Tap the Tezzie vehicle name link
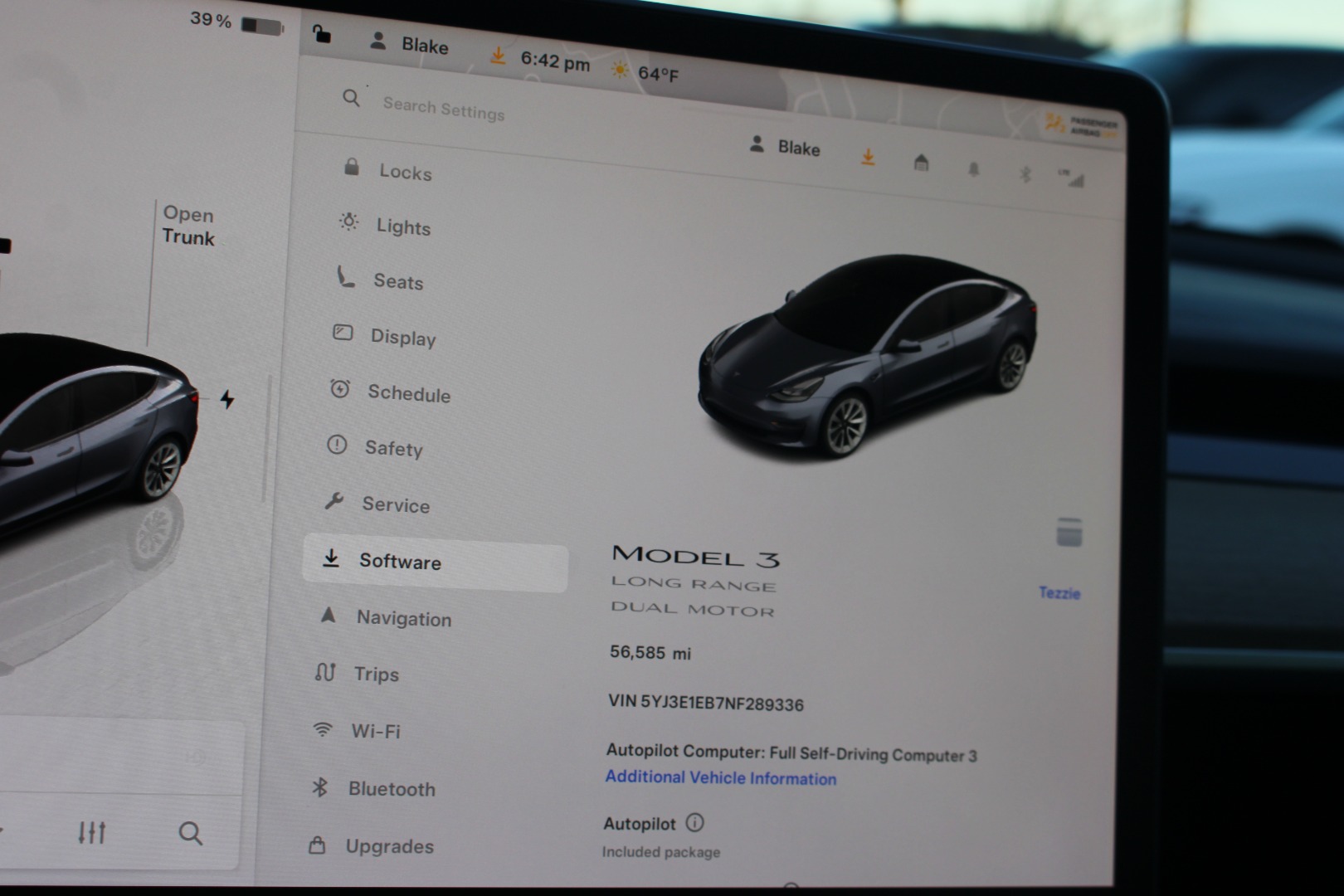Image resolution: width=1344 pixels, height=896 pixels. coord(1059,593)
